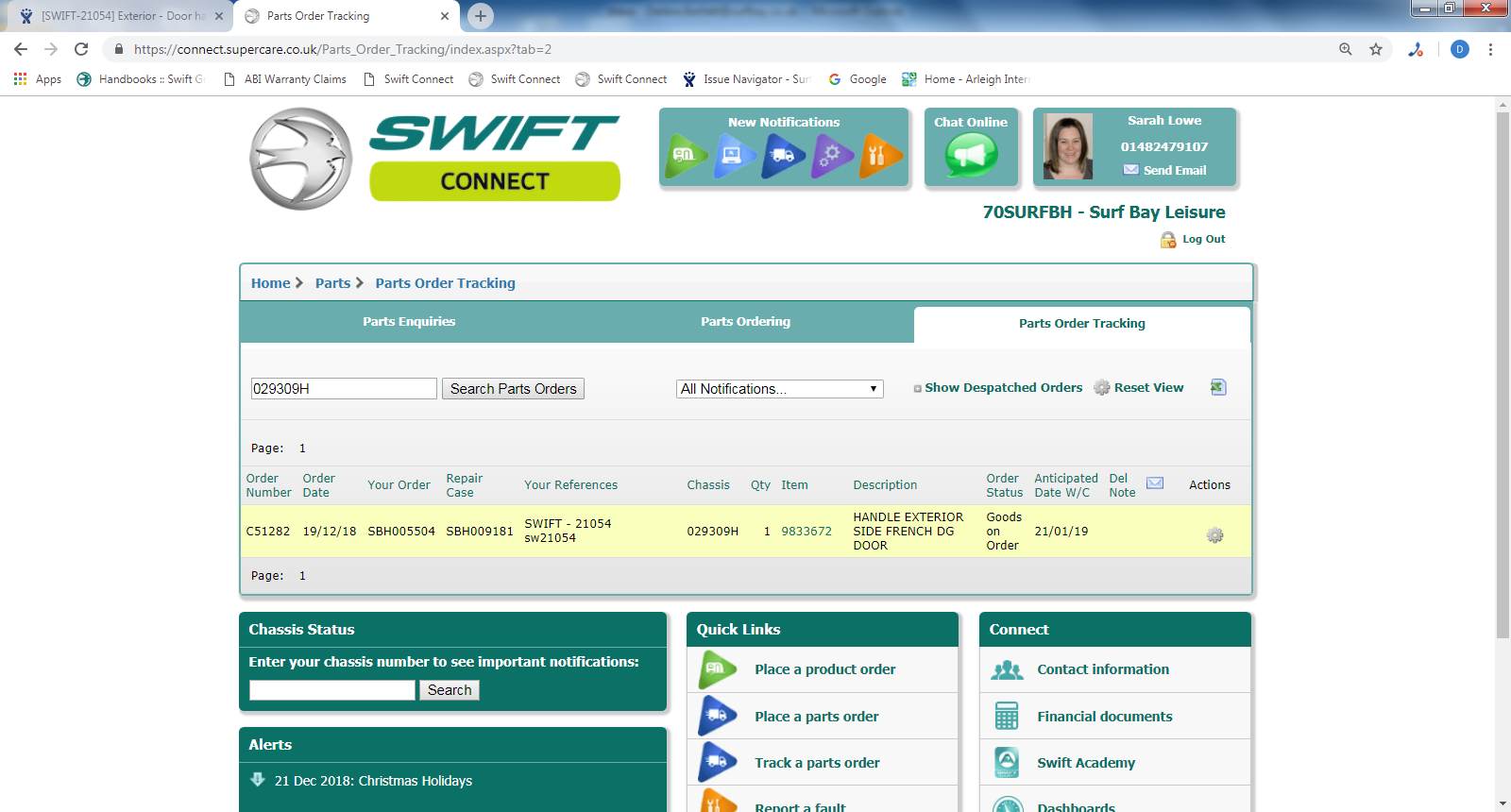This screenshot has width=1511, height=812.
Task: Open item link 9833672
Action: [x=806, y=532]
